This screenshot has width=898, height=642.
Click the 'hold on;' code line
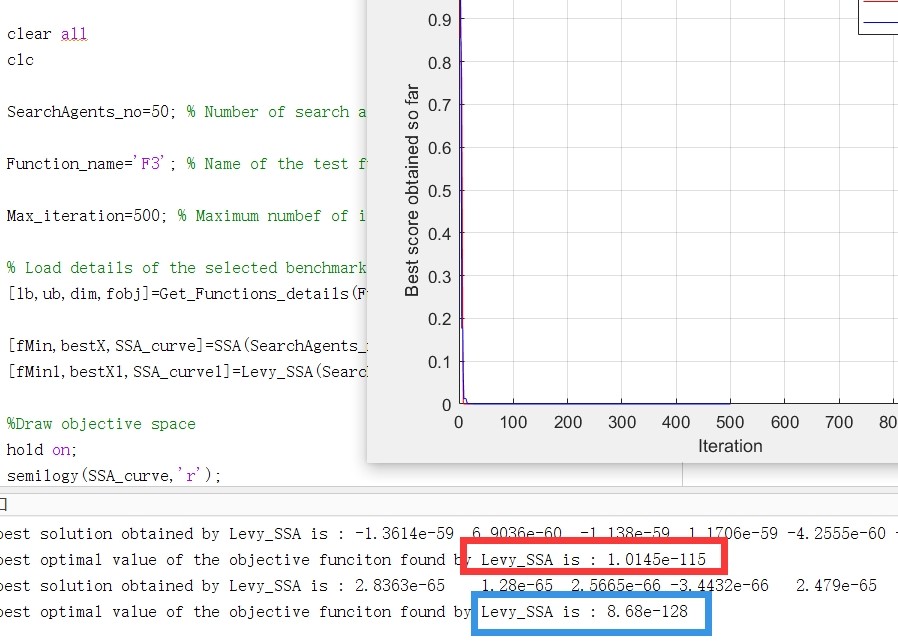41,450
